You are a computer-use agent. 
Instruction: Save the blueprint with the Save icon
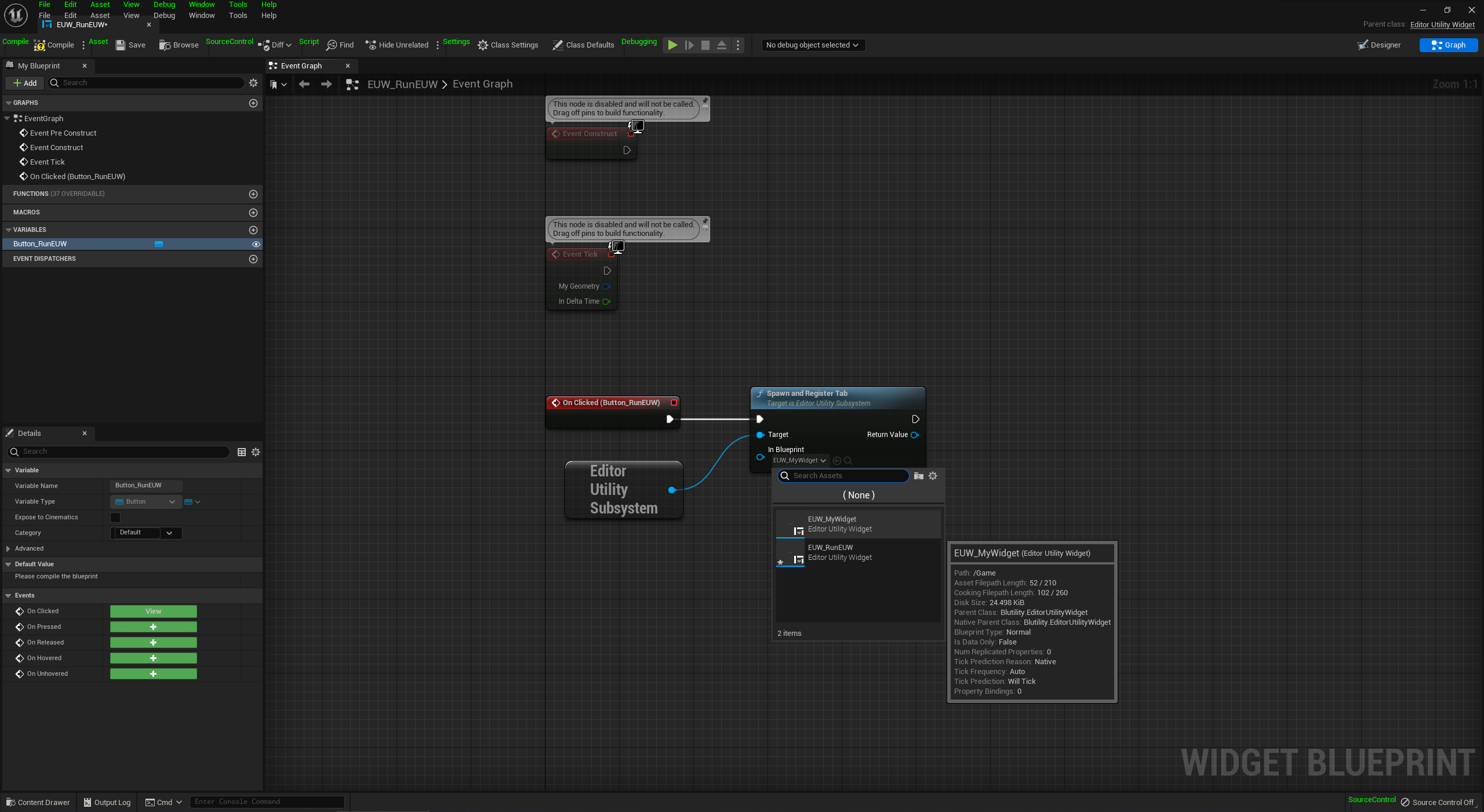121,45
